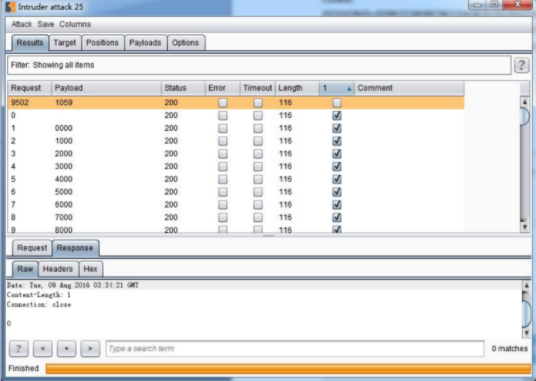The width and height of the screenshot is (536, 381).
Task: Select the Hex view tab
Action: (x=91, y=269)
